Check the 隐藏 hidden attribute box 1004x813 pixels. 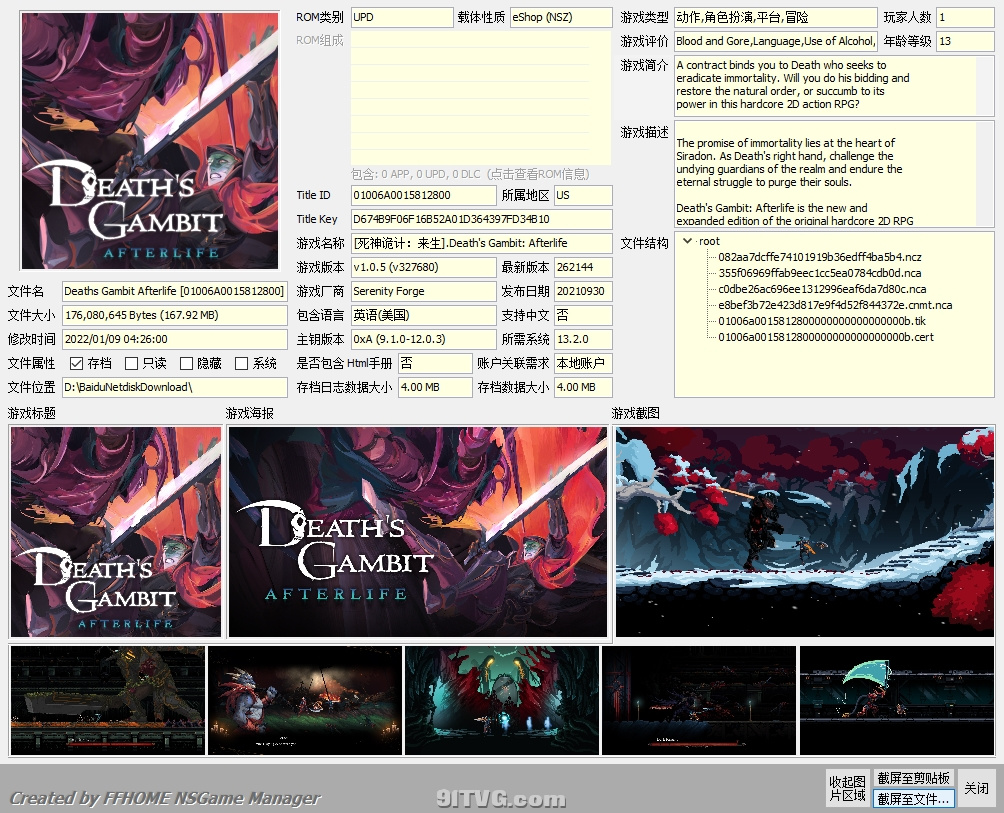[x=186, y=364]
